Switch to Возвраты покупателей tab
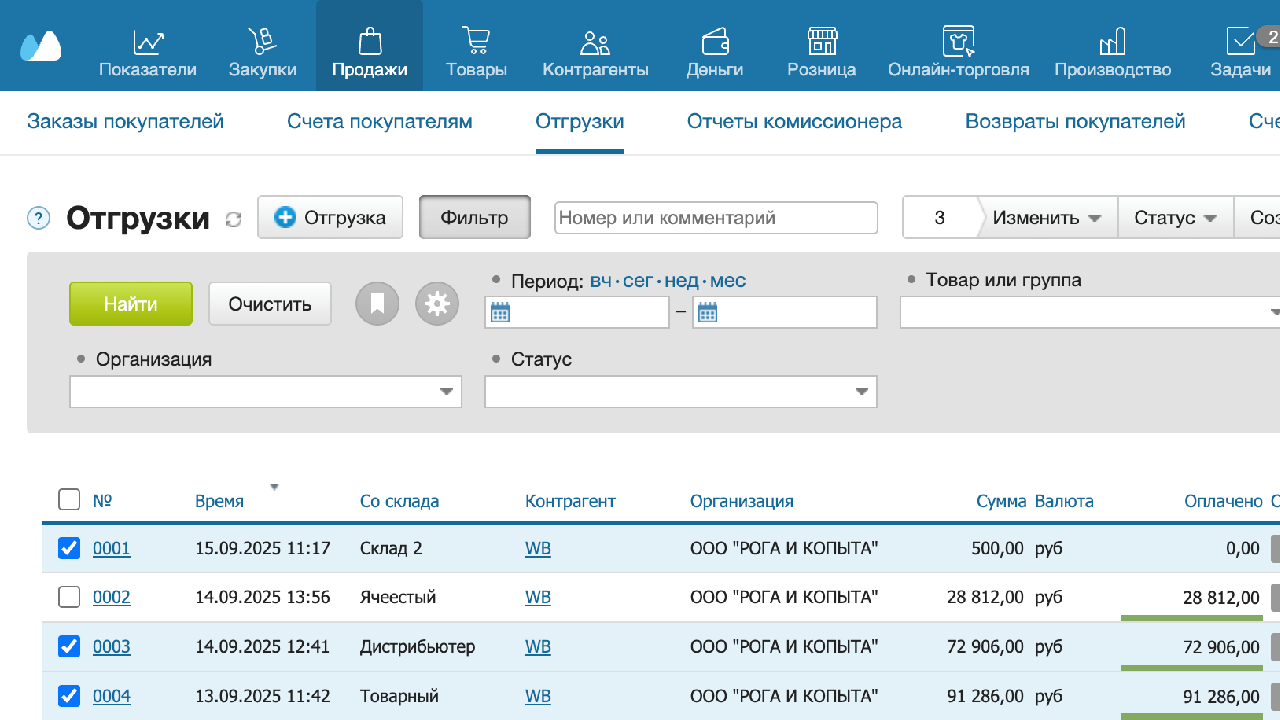The width and height of the screenshot is (1280, 720). [1075, 121]
